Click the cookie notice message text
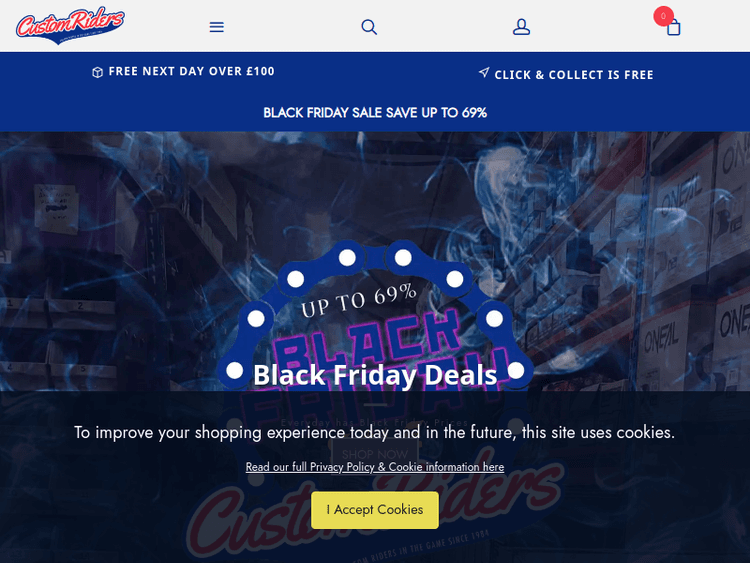 tap(375, 432)
